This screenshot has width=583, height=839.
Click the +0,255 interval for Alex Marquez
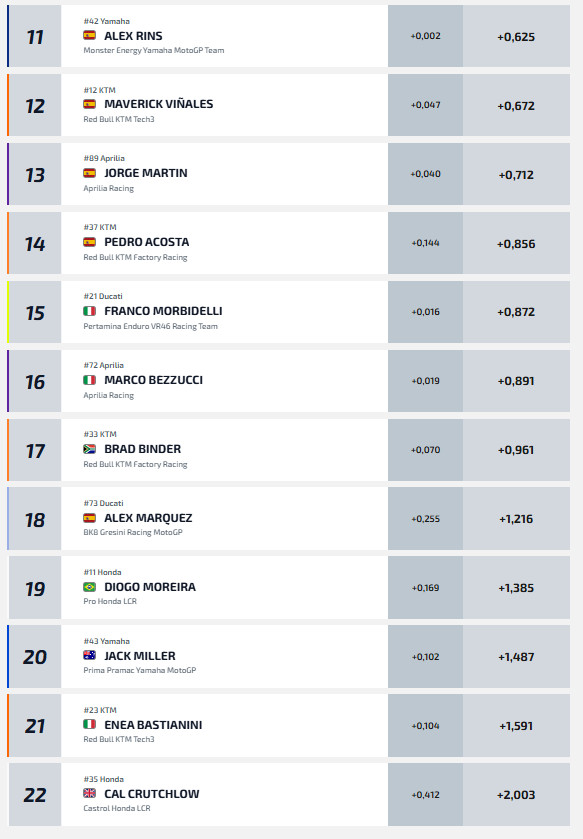point(425,519)
